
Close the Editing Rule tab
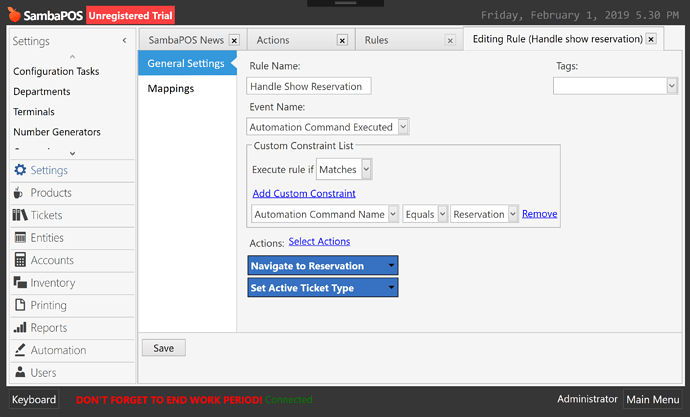point(651,39)
